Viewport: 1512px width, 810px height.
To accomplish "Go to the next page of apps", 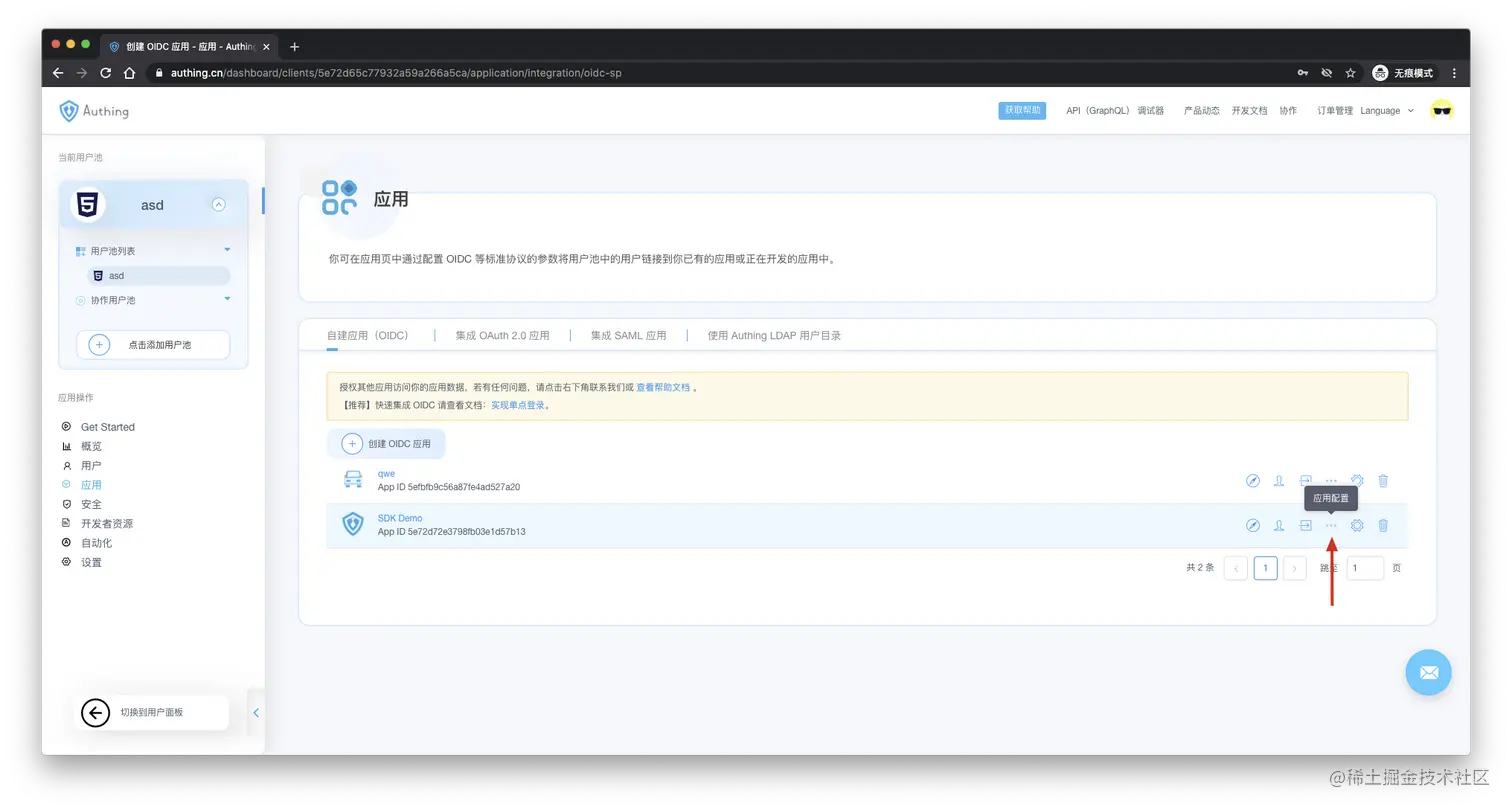I will (1295, 568).
